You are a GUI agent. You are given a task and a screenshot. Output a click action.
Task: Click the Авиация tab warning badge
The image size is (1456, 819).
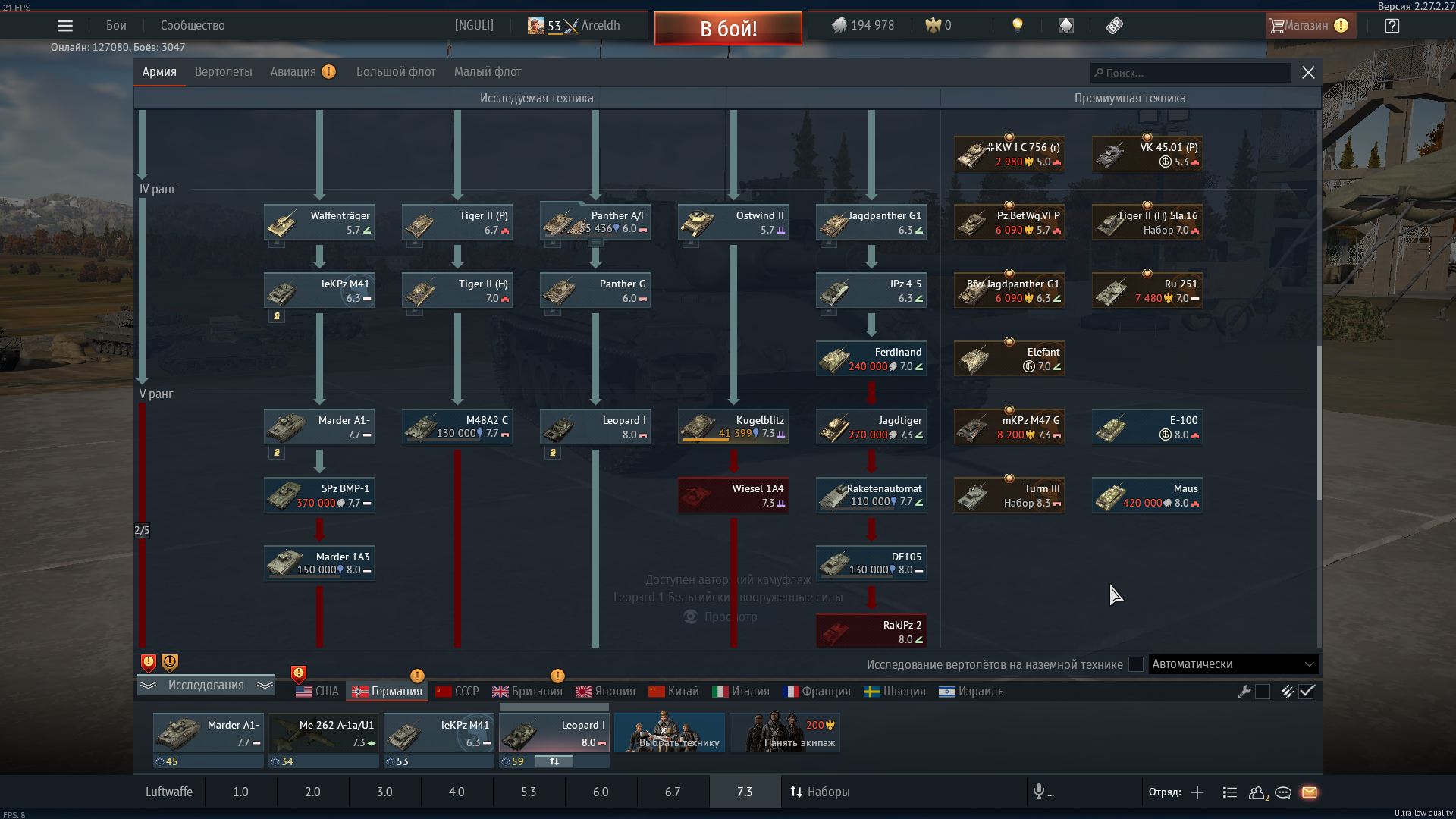tap(328, 71)
